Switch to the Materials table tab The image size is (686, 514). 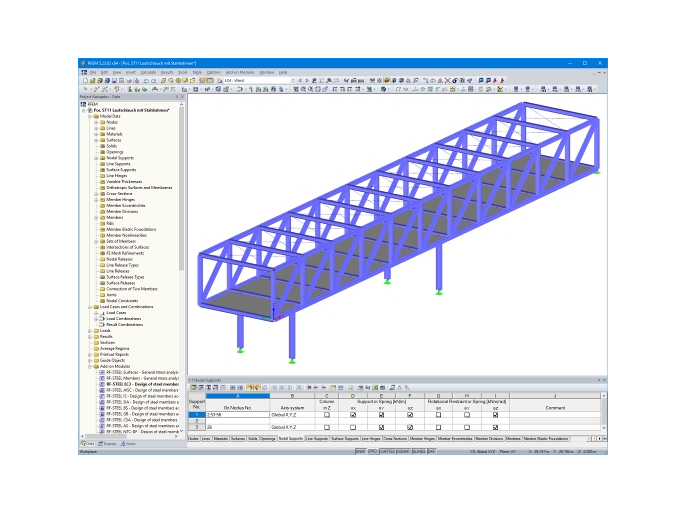pyautogui.click(x=221, y=438)
